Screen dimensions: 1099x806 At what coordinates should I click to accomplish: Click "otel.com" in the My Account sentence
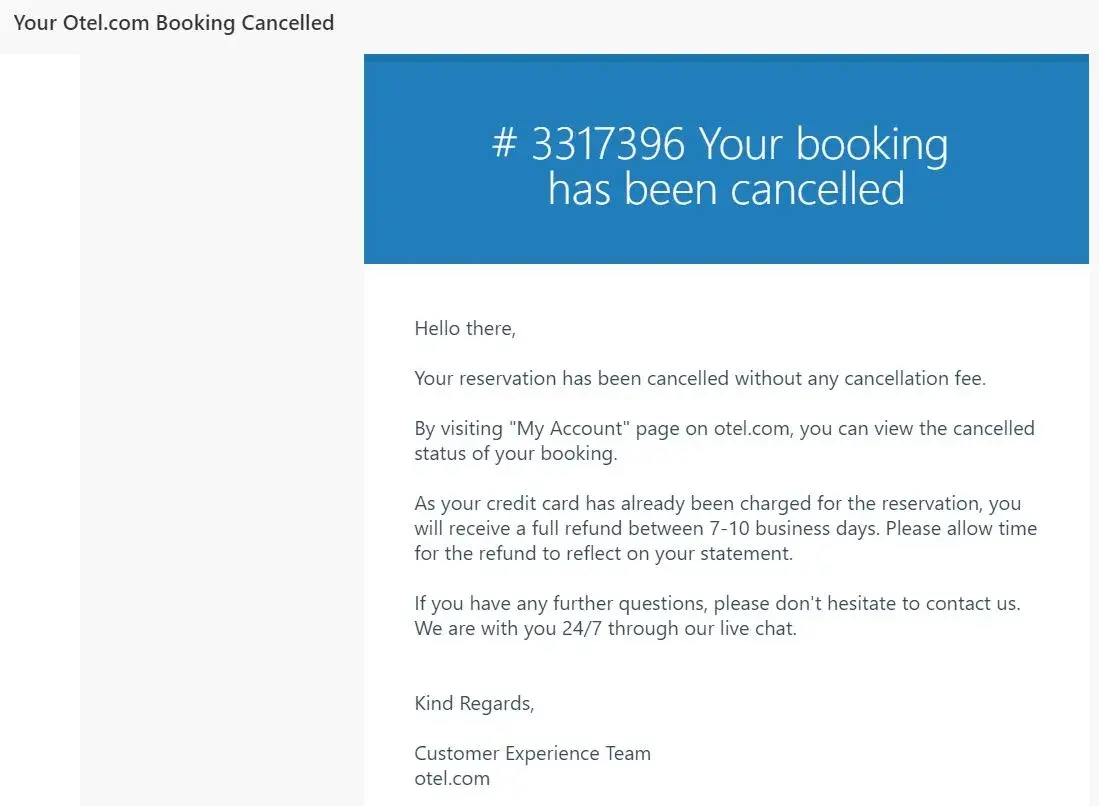[x=754, y=429]
